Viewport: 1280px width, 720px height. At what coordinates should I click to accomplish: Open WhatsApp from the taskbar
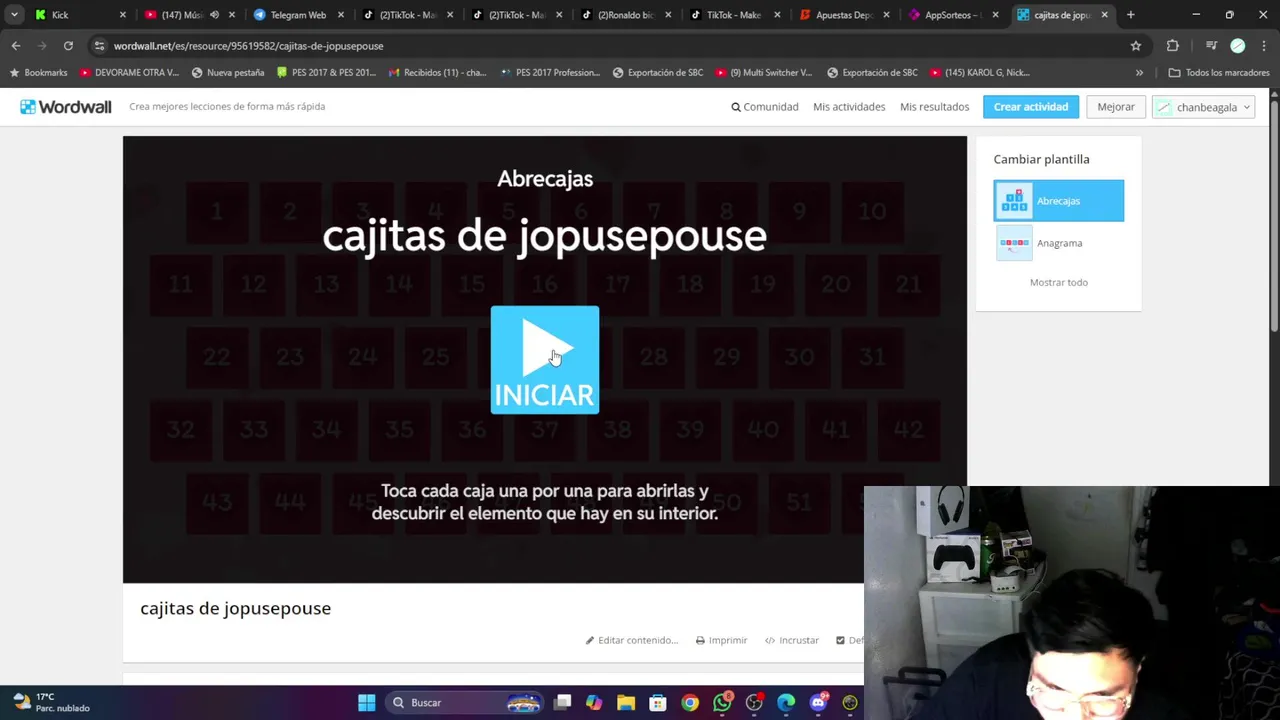click(722, 702)
